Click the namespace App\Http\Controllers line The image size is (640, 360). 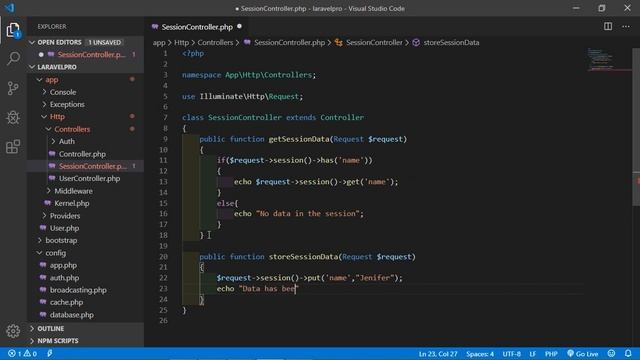point(249,75)
